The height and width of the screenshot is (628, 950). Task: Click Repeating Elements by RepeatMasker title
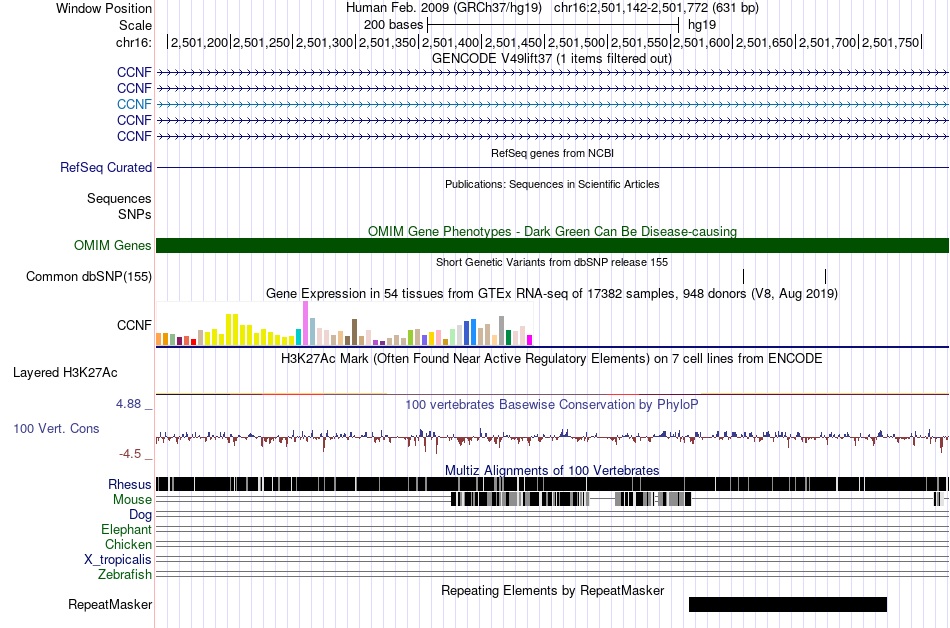pos(553,590)
